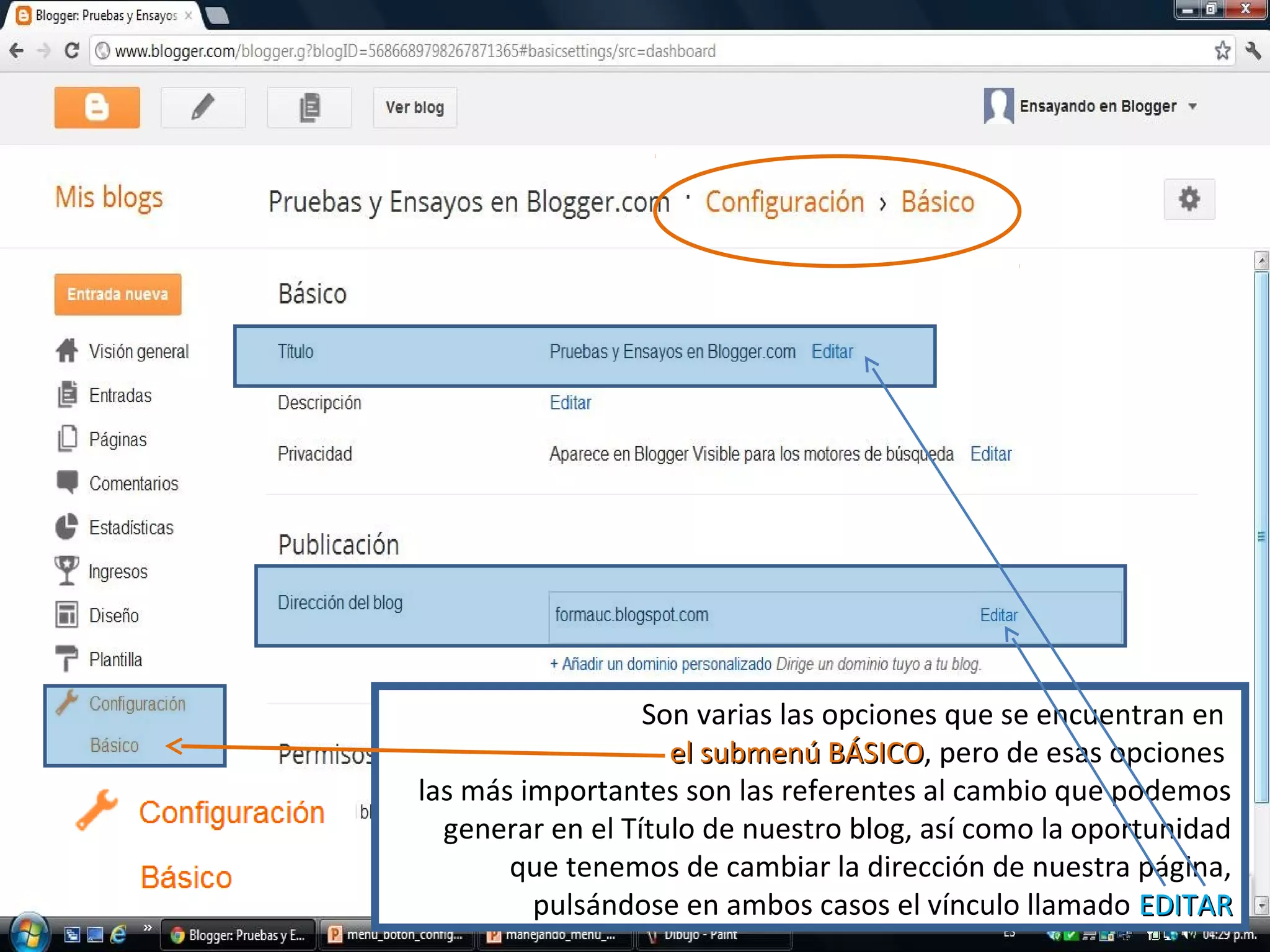Click the Plantilla paint roller icon
Image resolution: width=1270 pixels, height=952 pixels.
(x=67, y=658)
